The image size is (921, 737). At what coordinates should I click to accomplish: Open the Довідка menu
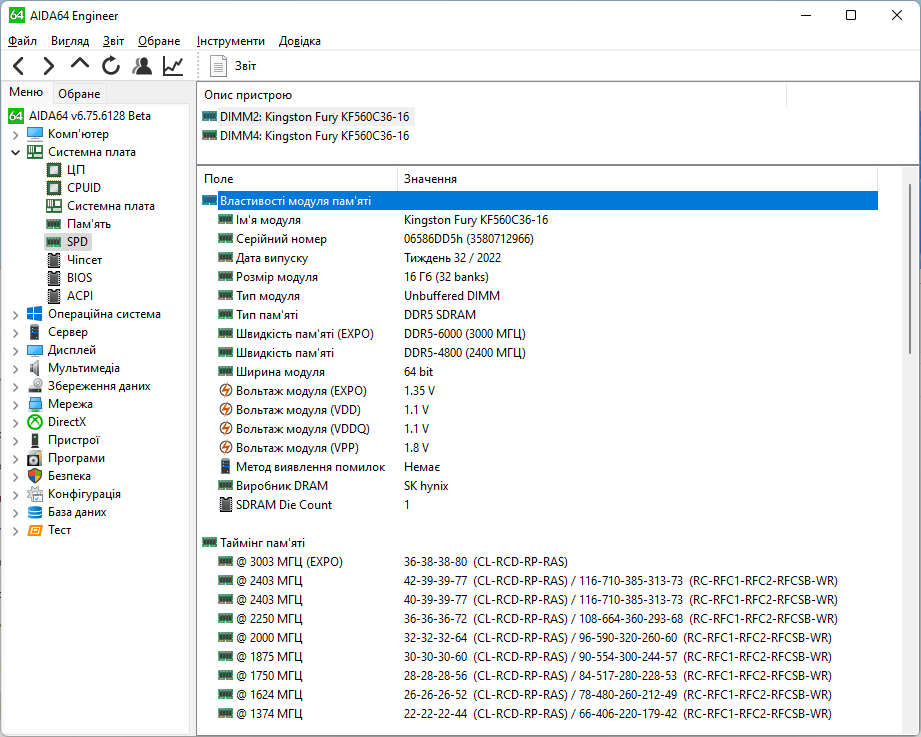tap(300, 41)
